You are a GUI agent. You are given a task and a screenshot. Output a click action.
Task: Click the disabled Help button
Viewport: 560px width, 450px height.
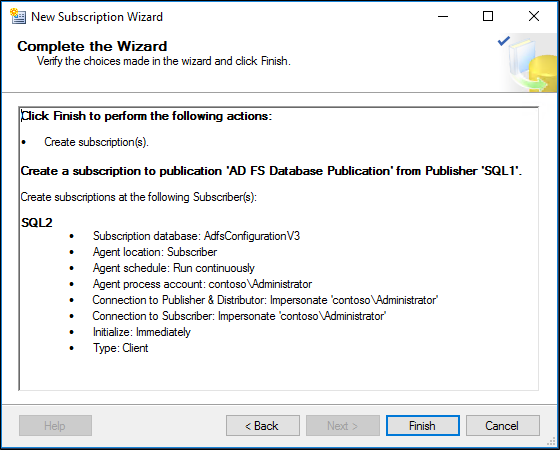[x=55, y=425]
